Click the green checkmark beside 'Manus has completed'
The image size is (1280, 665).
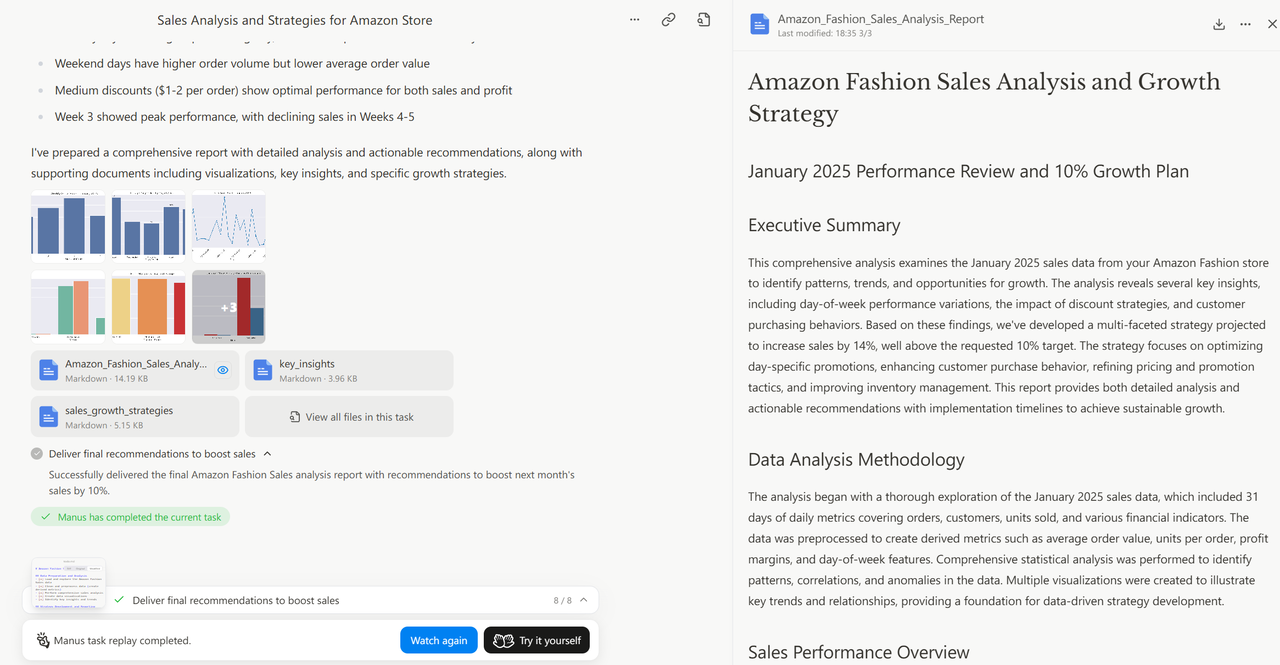tap(45, 517)
